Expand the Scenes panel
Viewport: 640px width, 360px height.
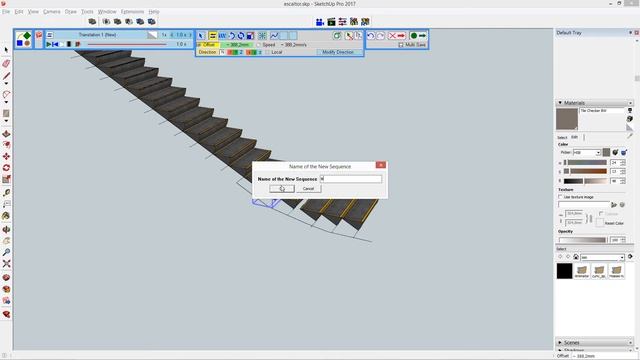point(560,342)
